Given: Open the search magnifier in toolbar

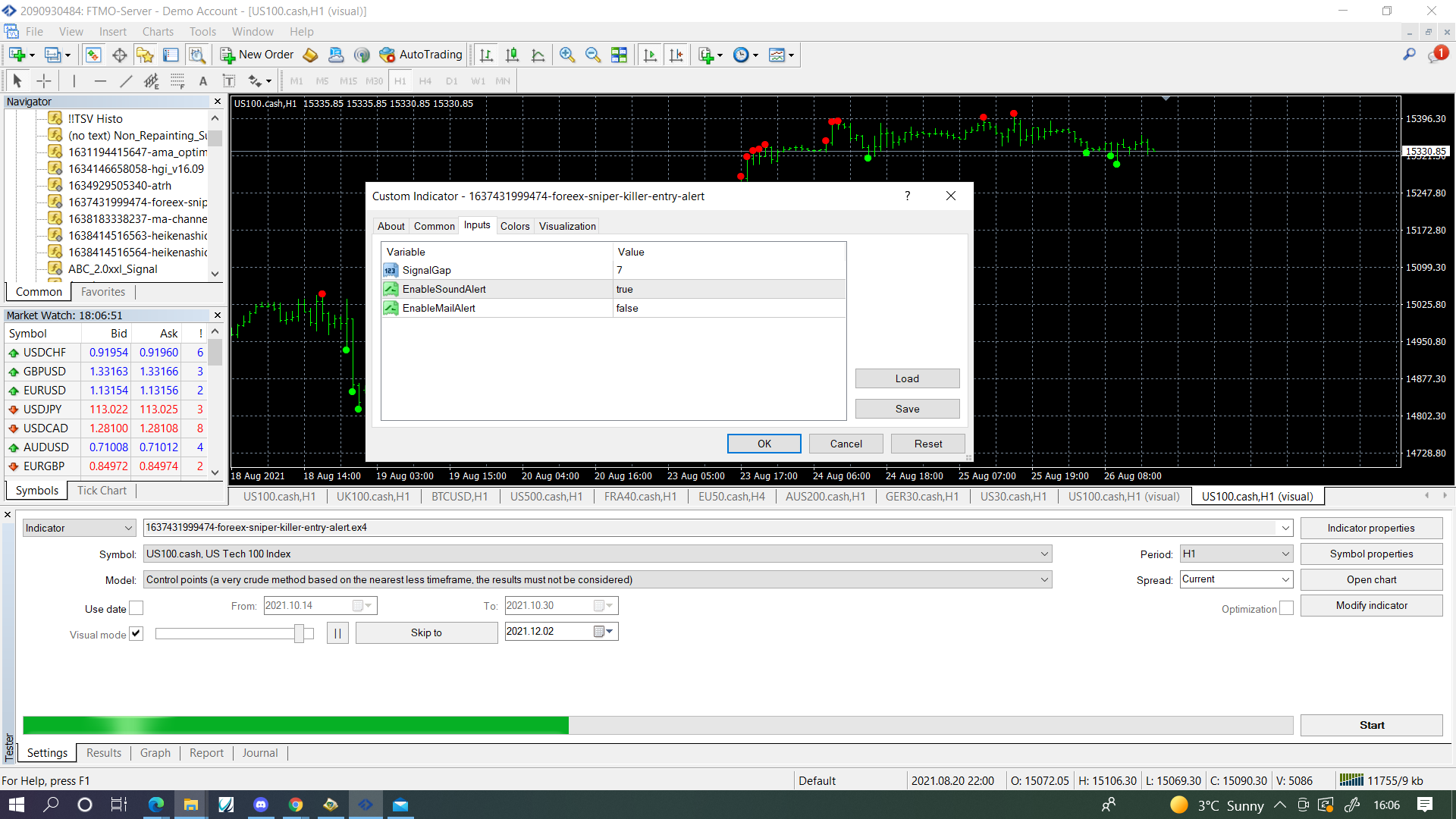Looking at the screenshot, I should tap(1409, 55).
